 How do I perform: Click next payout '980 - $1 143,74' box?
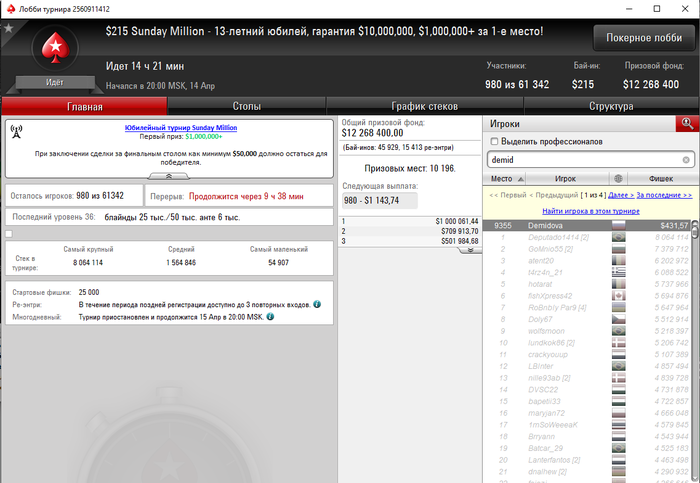(x=379, y=200)
